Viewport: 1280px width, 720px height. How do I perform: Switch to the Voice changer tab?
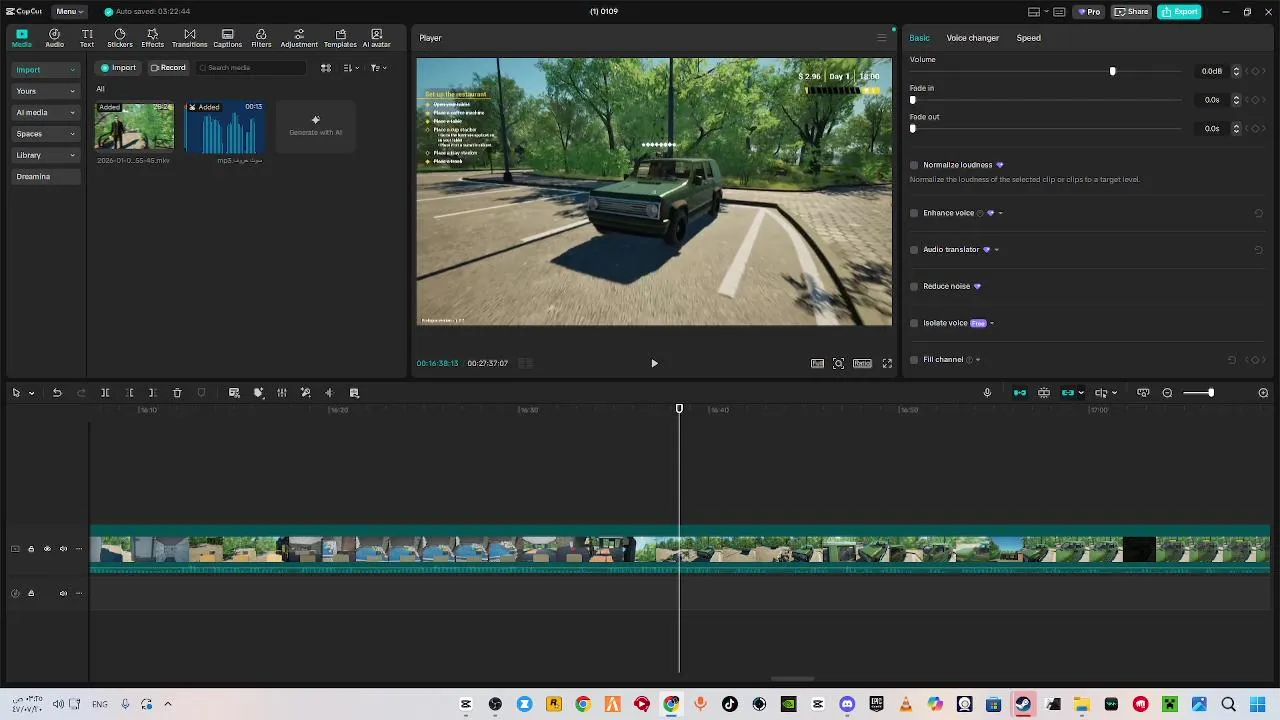(x=972, y=38)
